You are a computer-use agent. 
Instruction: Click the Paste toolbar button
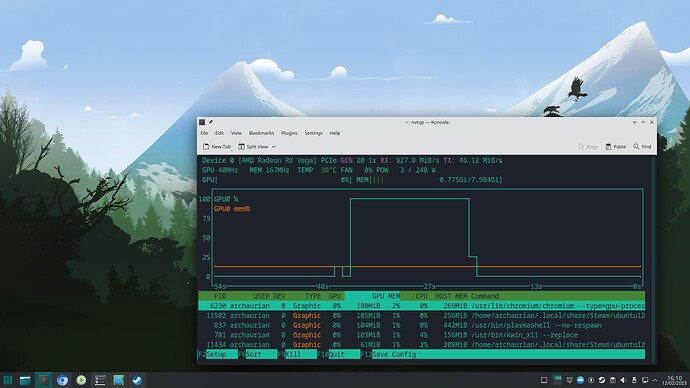[x=615, y=146]
